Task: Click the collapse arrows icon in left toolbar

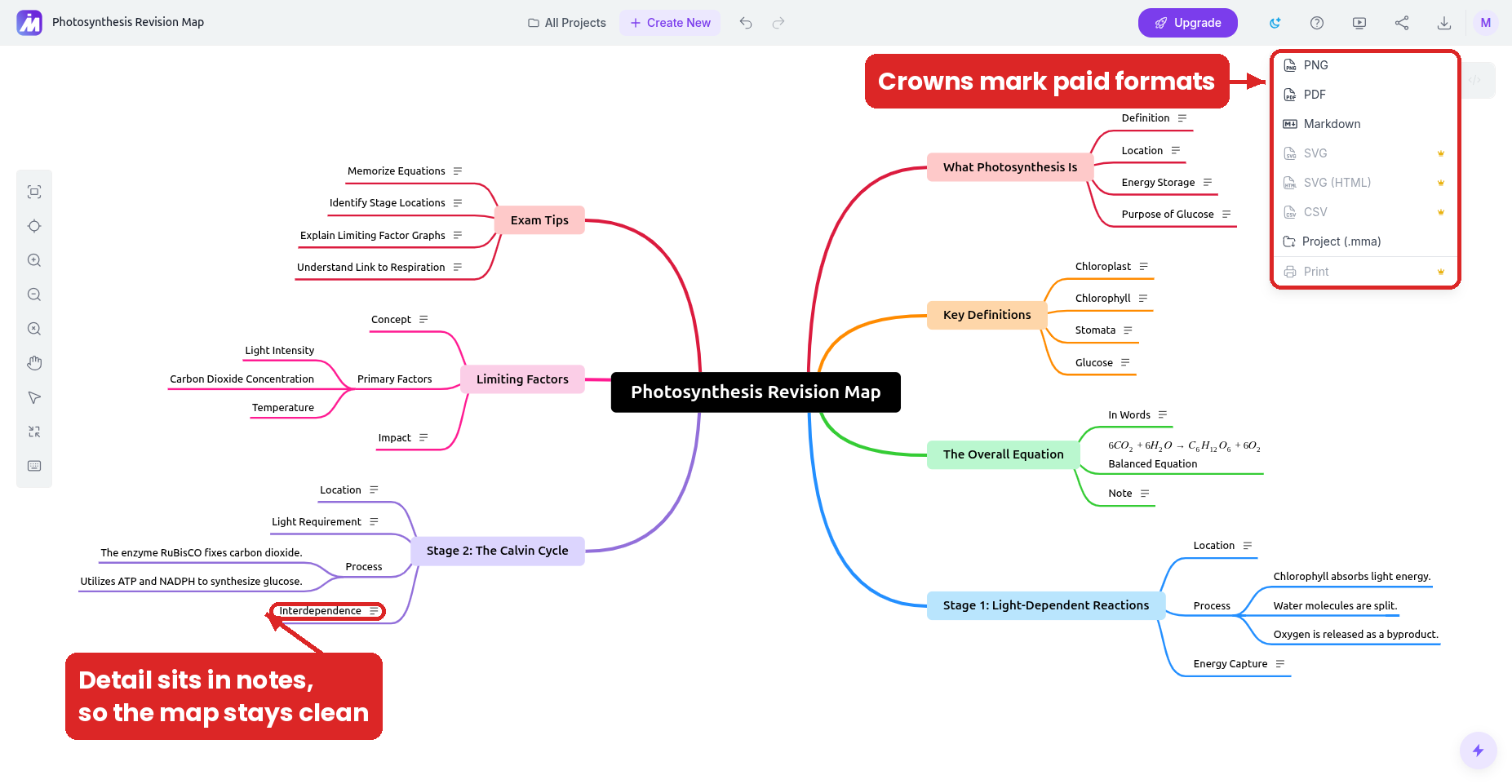Action: (34, 432)
